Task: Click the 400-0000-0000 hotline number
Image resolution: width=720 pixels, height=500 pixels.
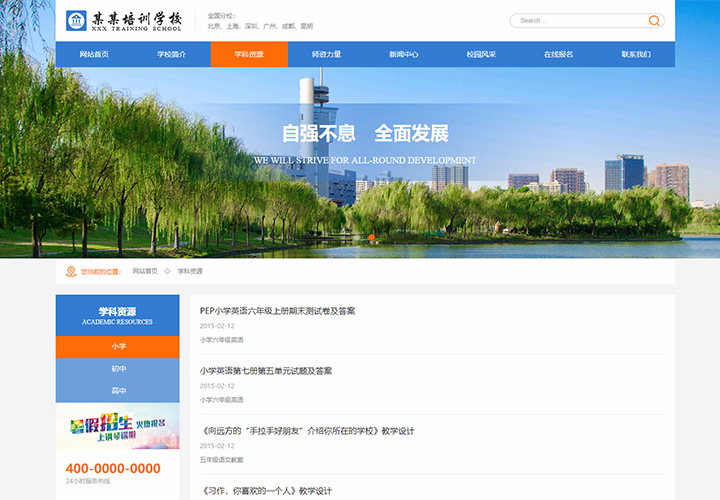Action: tap(113, 468)
